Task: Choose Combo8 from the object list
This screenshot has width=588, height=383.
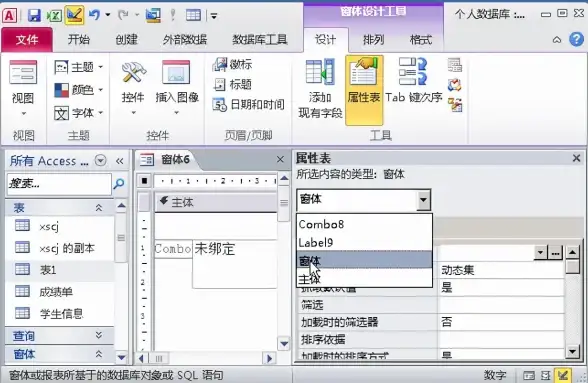Action: pyautogui.click(x=364, y=224)
